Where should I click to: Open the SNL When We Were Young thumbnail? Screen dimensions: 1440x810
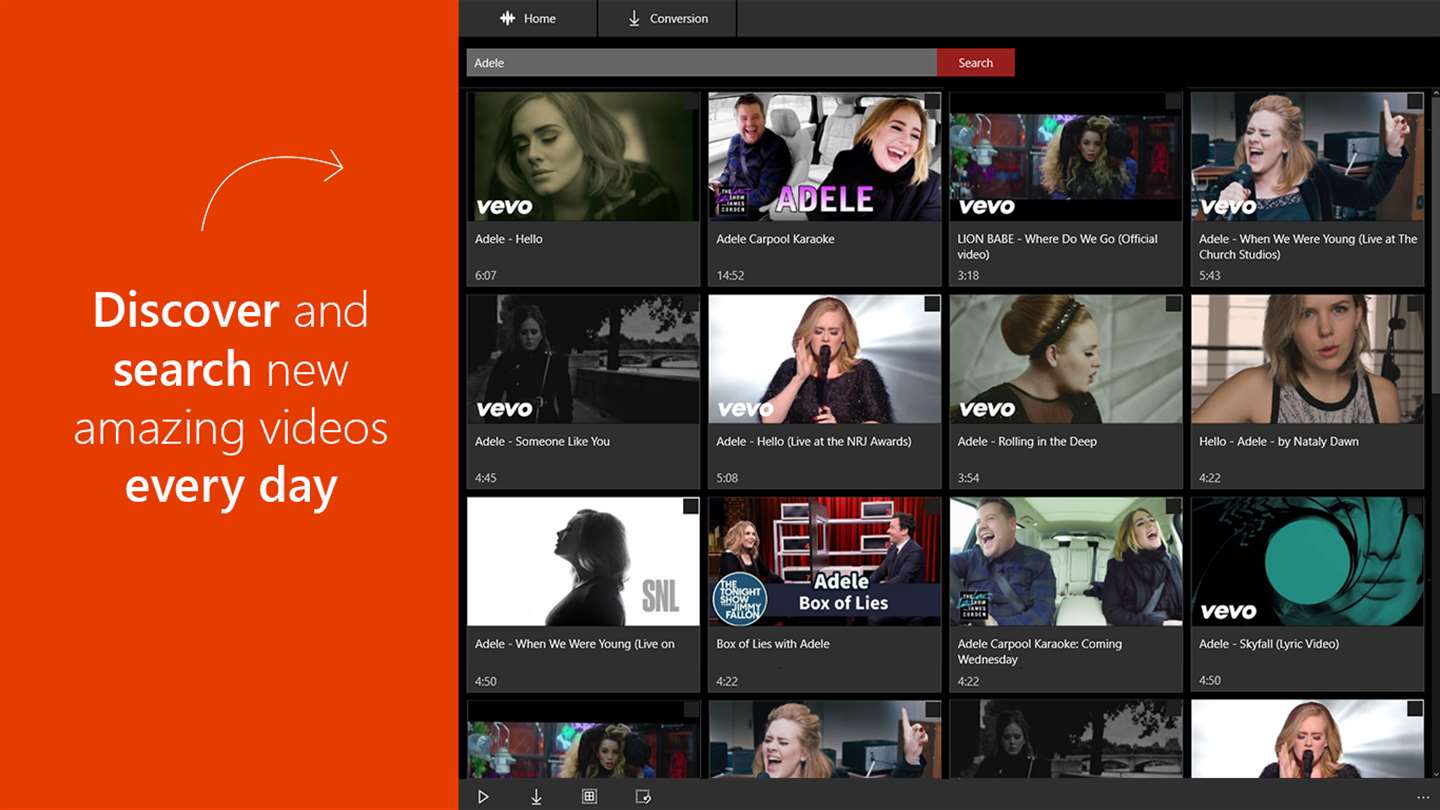coord(583,562)
